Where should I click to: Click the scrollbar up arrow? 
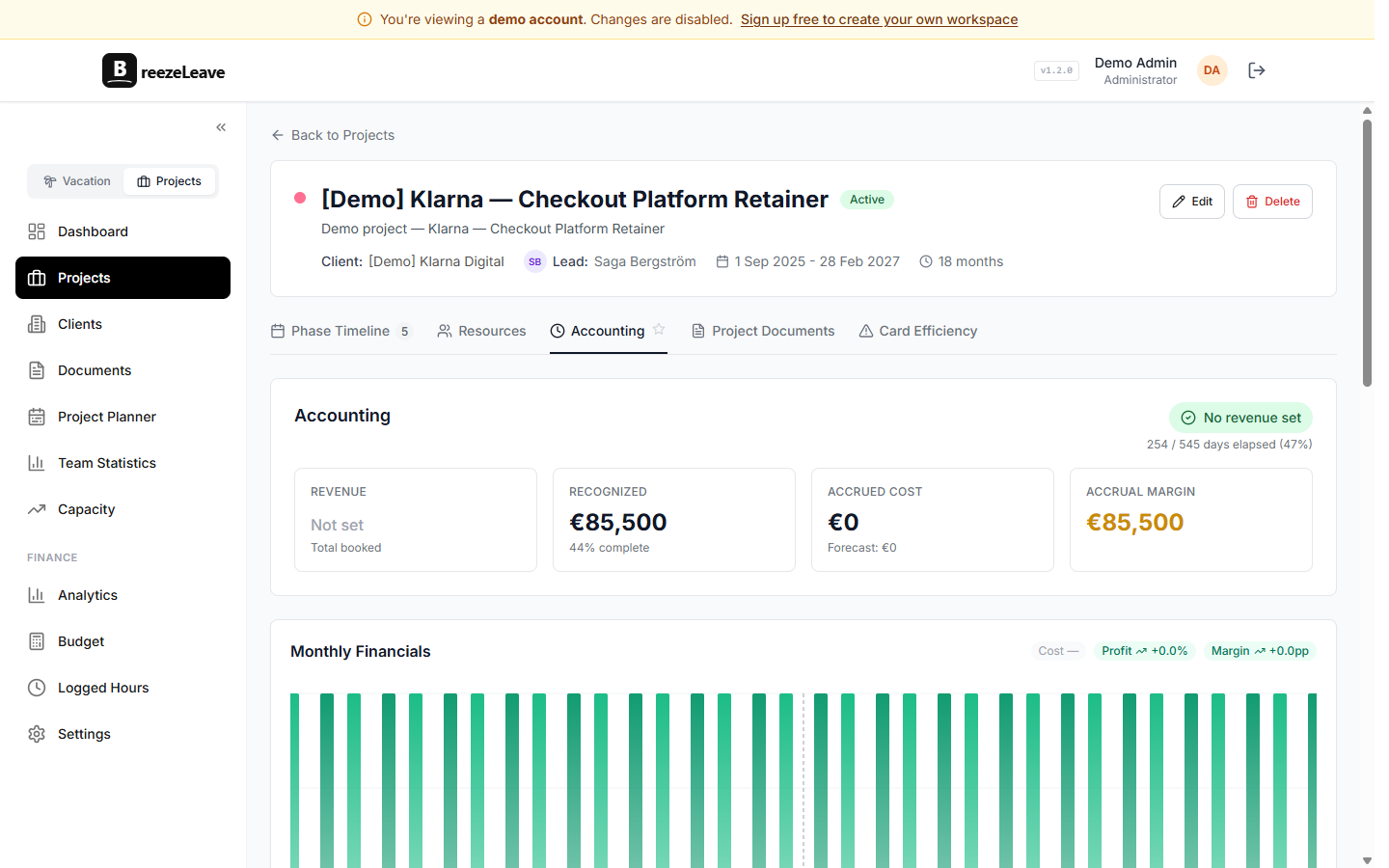(x=1367, y=111)
